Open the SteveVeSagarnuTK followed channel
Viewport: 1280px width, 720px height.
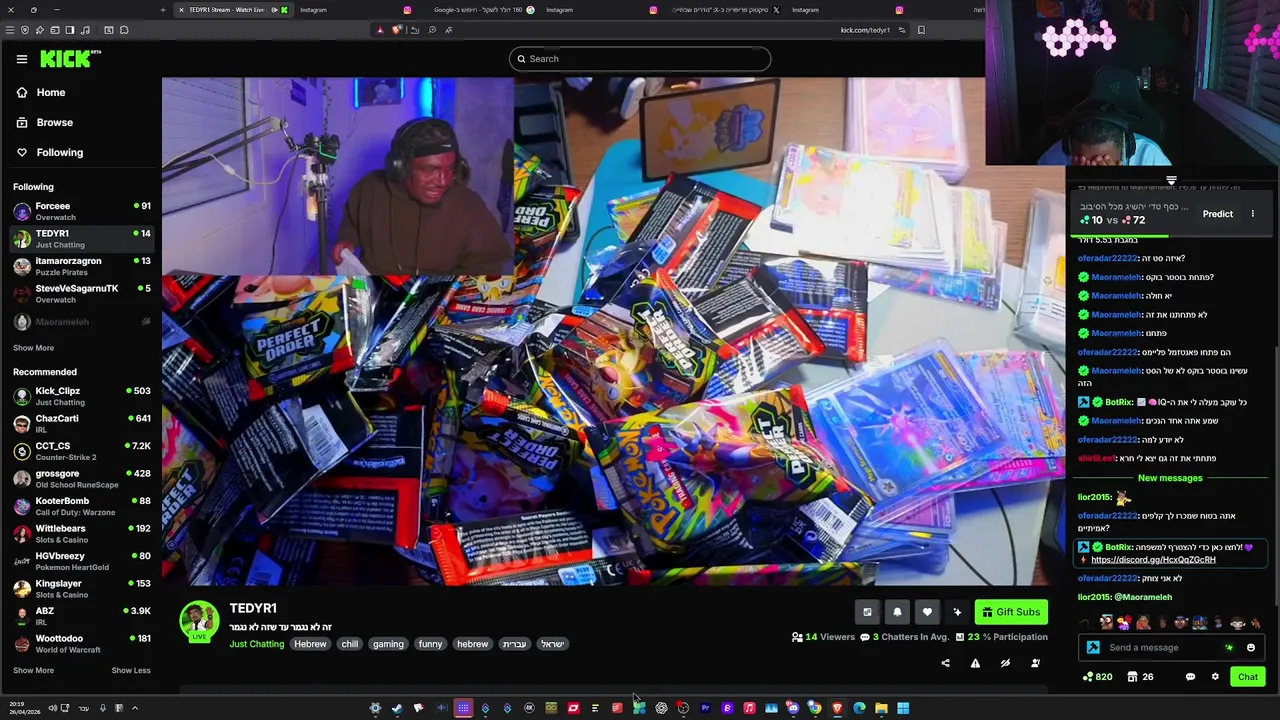pyautogui.click(x=81, y=293)
